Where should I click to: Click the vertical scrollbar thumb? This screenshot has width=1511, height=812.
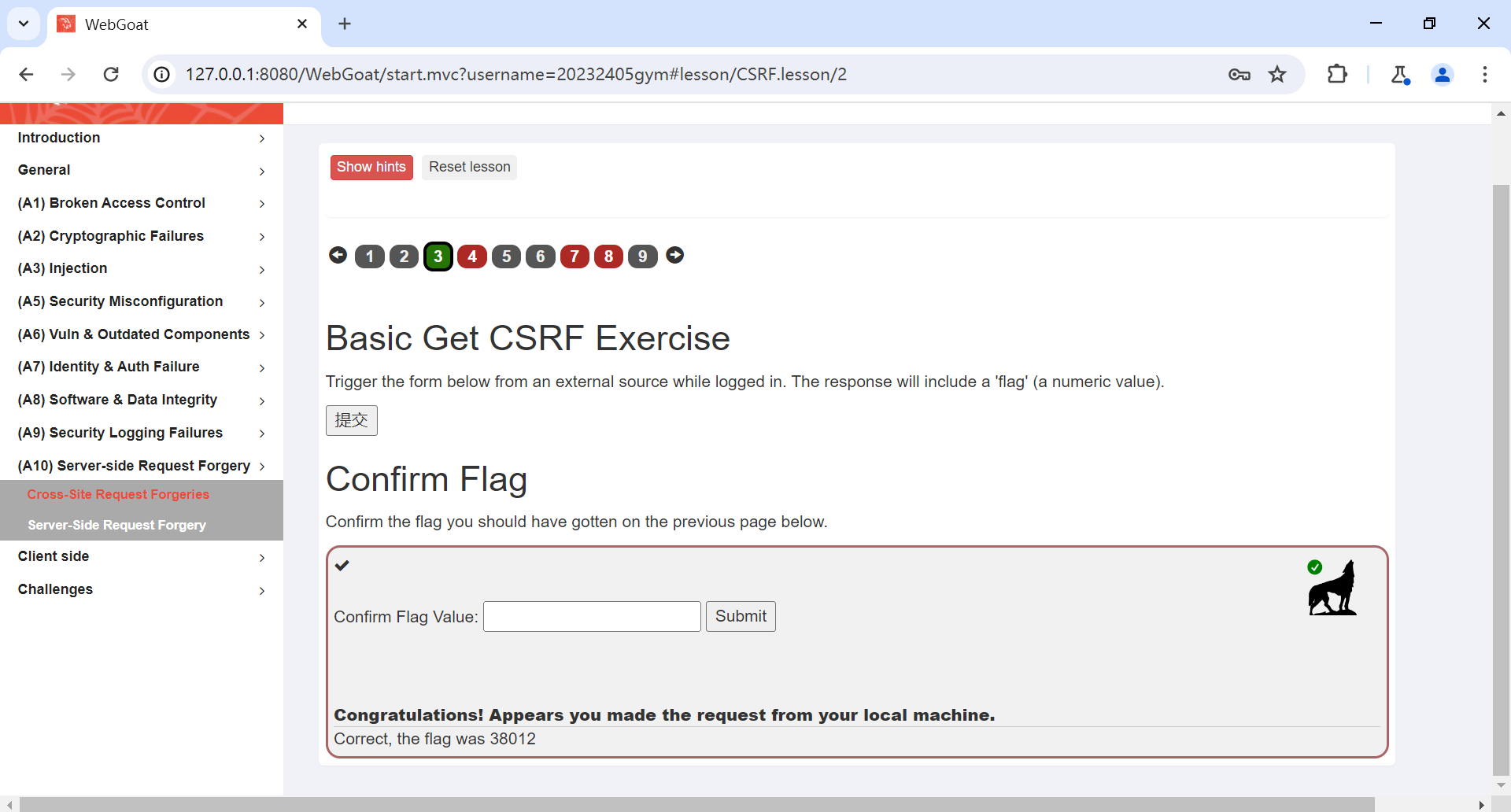(1501, 480)
